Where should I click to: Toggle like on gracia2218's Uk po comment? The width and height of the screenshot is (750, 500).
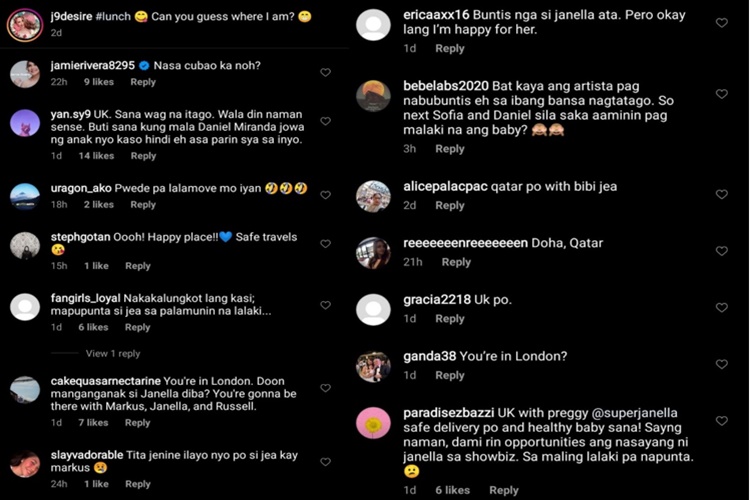(x=721, y=307)
